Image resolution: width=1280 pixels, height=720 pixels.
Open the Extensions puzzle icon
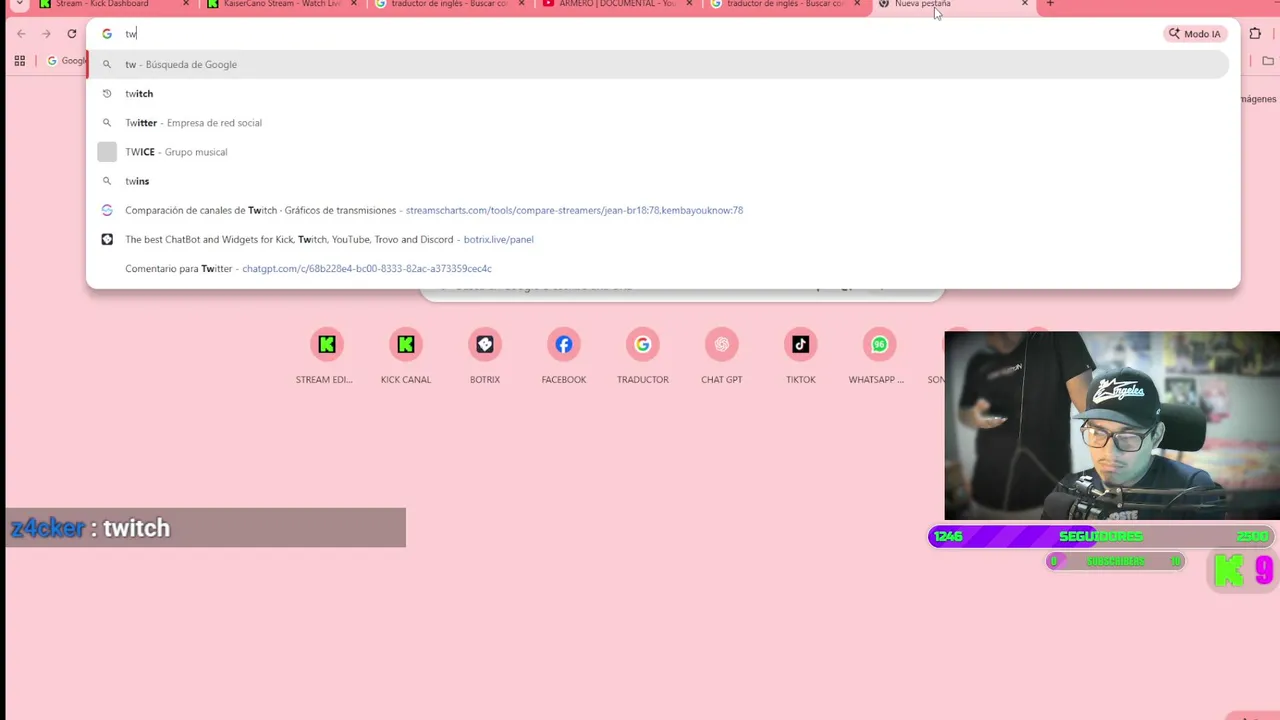[x=1256, y=34]
